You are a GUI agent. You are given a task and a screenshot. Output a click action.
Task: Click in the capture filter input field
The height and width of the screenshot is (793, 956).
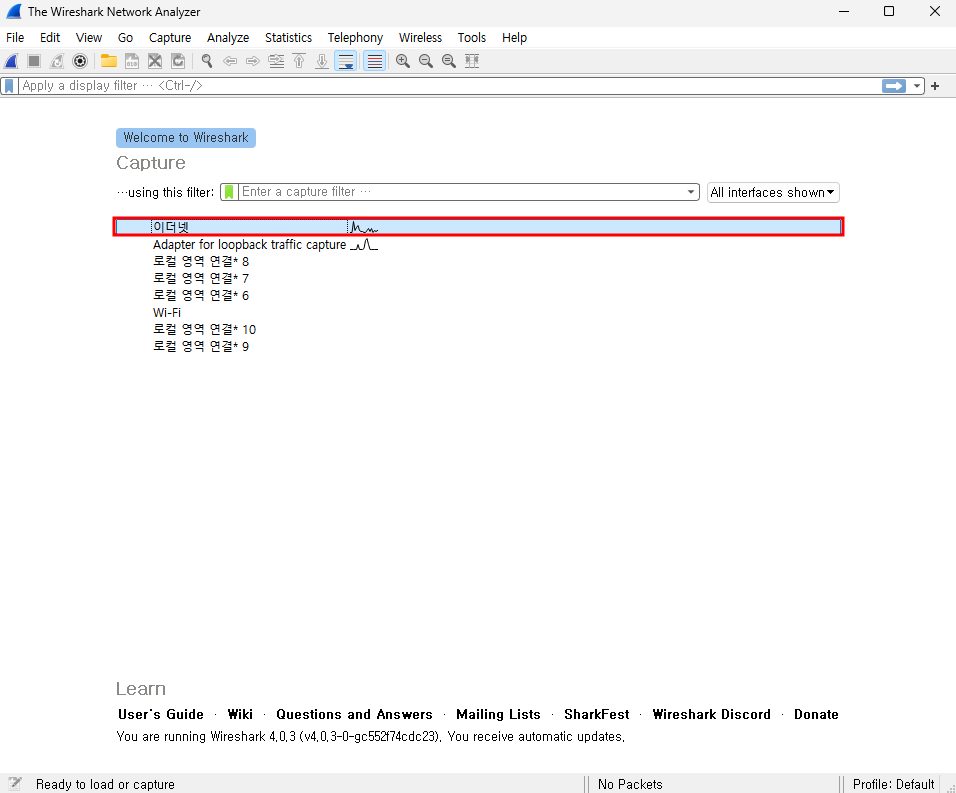[461, 192]
